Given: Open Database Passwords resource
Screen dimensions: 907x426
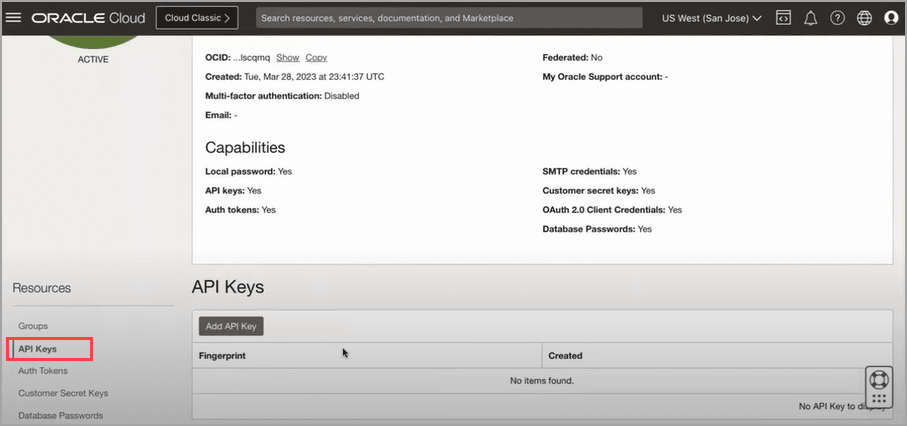Looking at the screenshot, I should pos(60,415).
